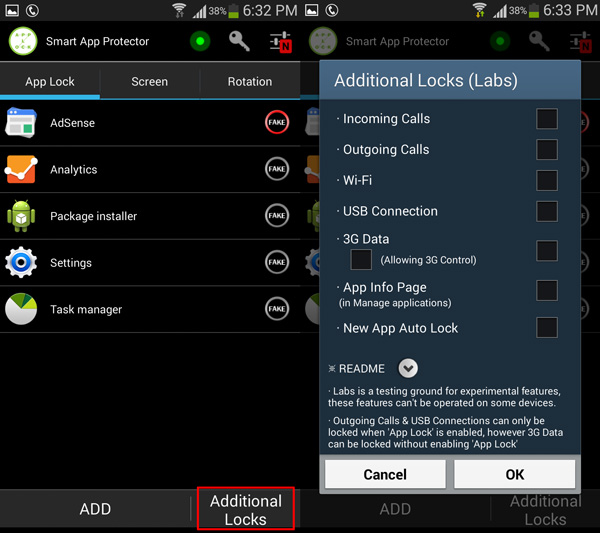The width and height of the screenshot is (600, 533).
Task: Check the USB Connection lock checkbox
Action: 546,211
